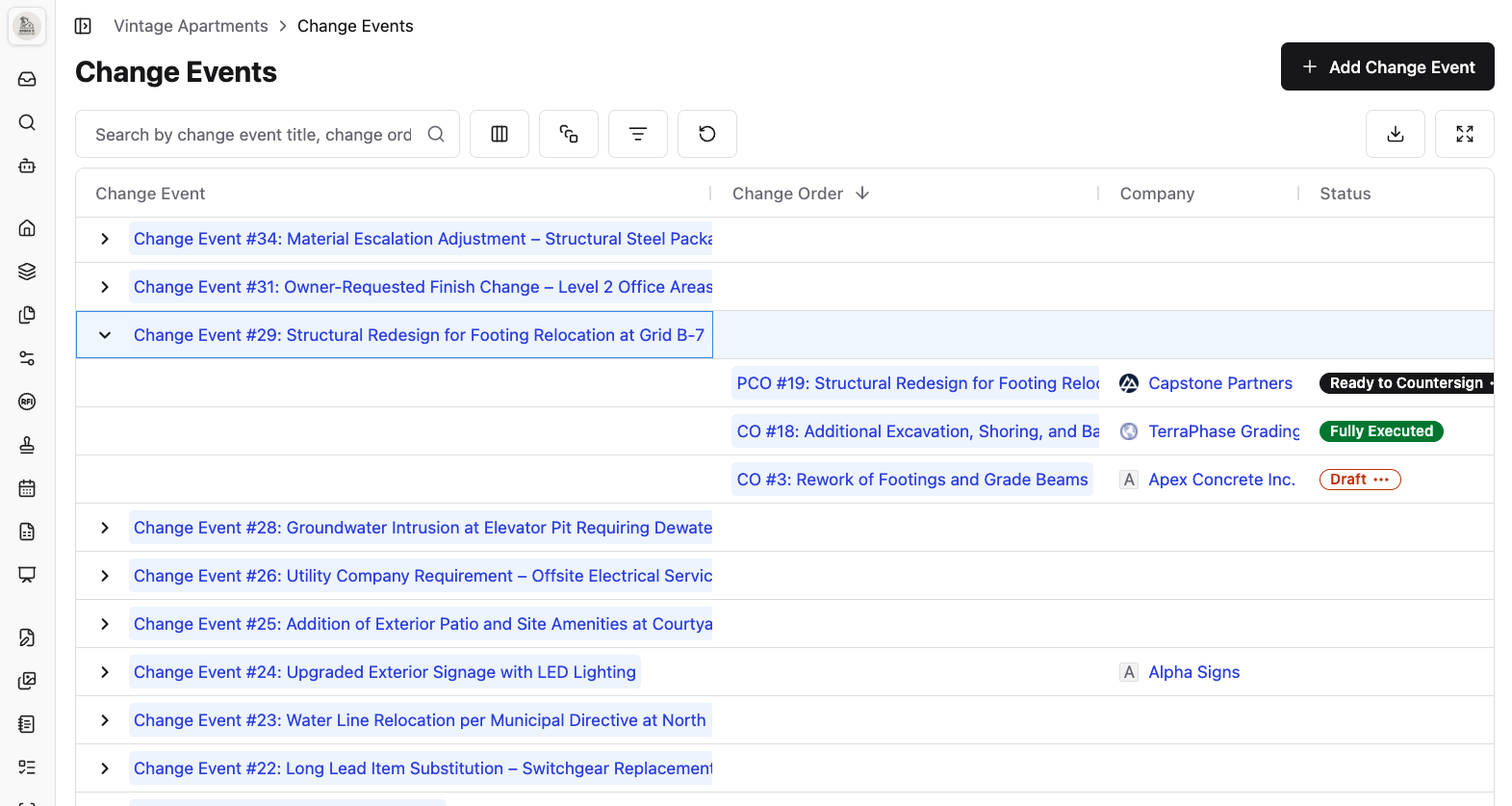Expand Change Event #26 row
Viewport: 1512px width, 806px height.
click(x=105, y=576)
